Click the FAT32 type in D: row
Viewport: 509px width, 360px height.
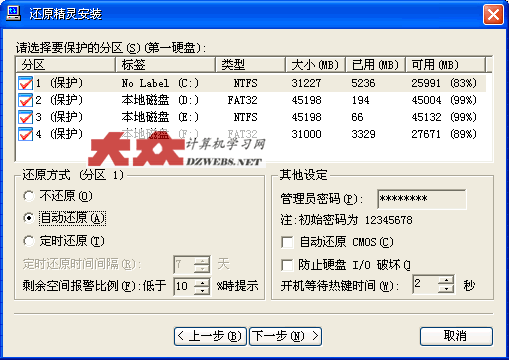242,100
